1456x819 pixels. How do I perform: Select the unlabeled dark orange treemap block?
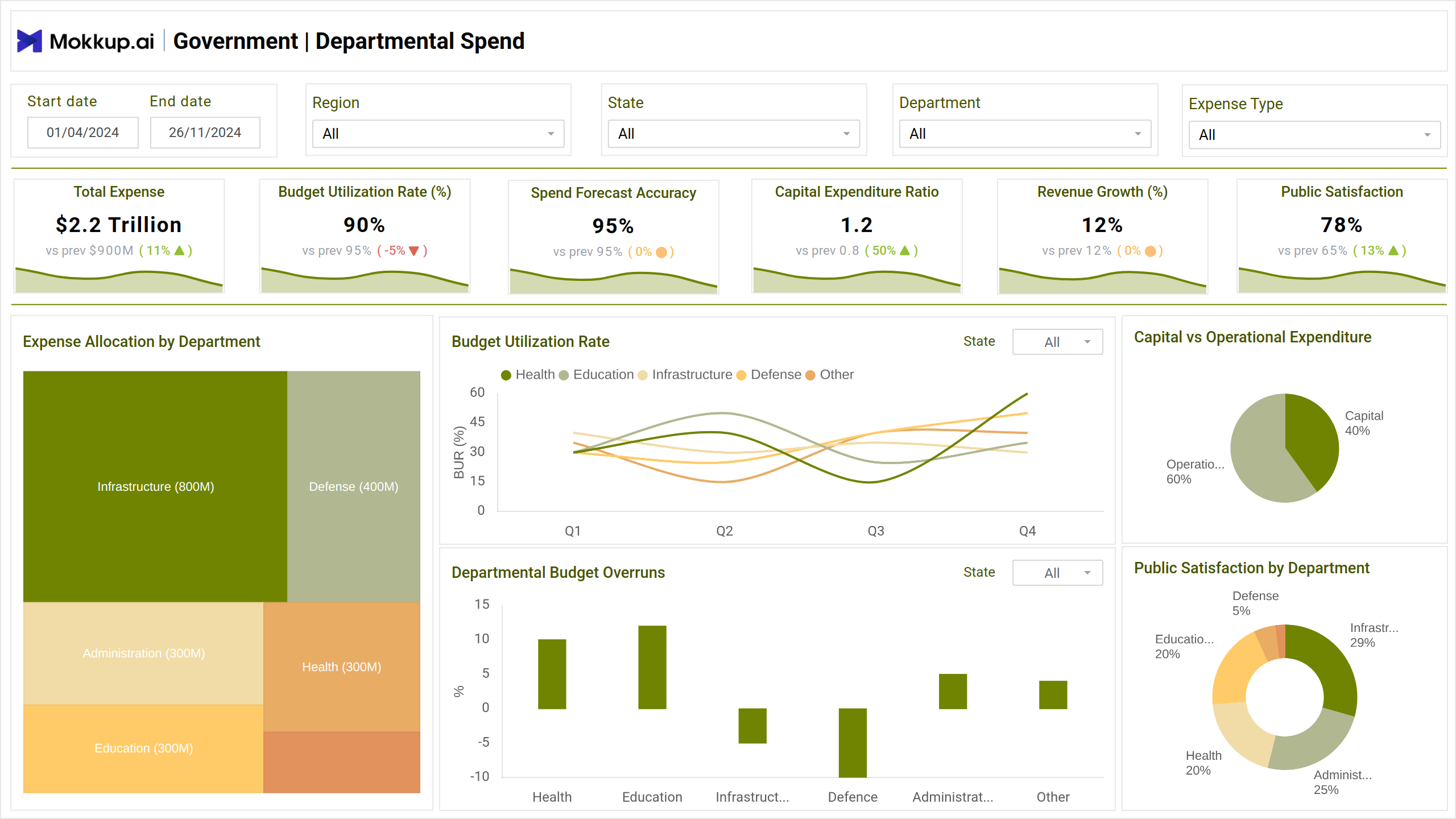(x=342, y=762)
